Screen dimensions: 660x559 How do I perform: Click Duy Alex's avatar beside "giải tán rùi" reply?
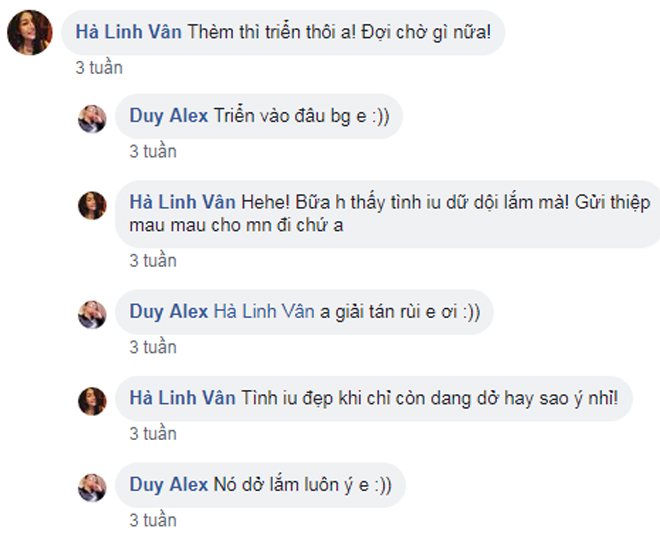point(92,314)
